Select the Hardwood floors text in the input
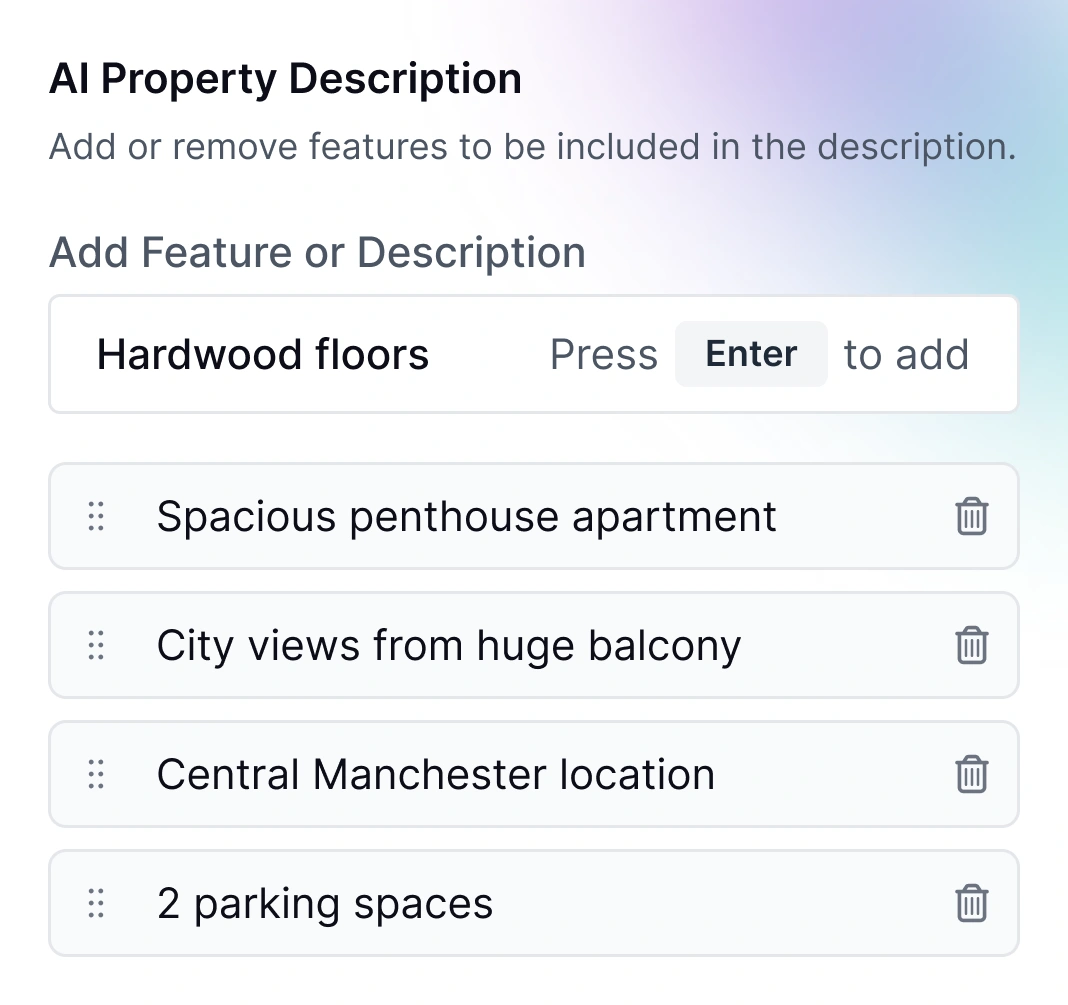The image size is (1068, 1005). pos(263,354)
